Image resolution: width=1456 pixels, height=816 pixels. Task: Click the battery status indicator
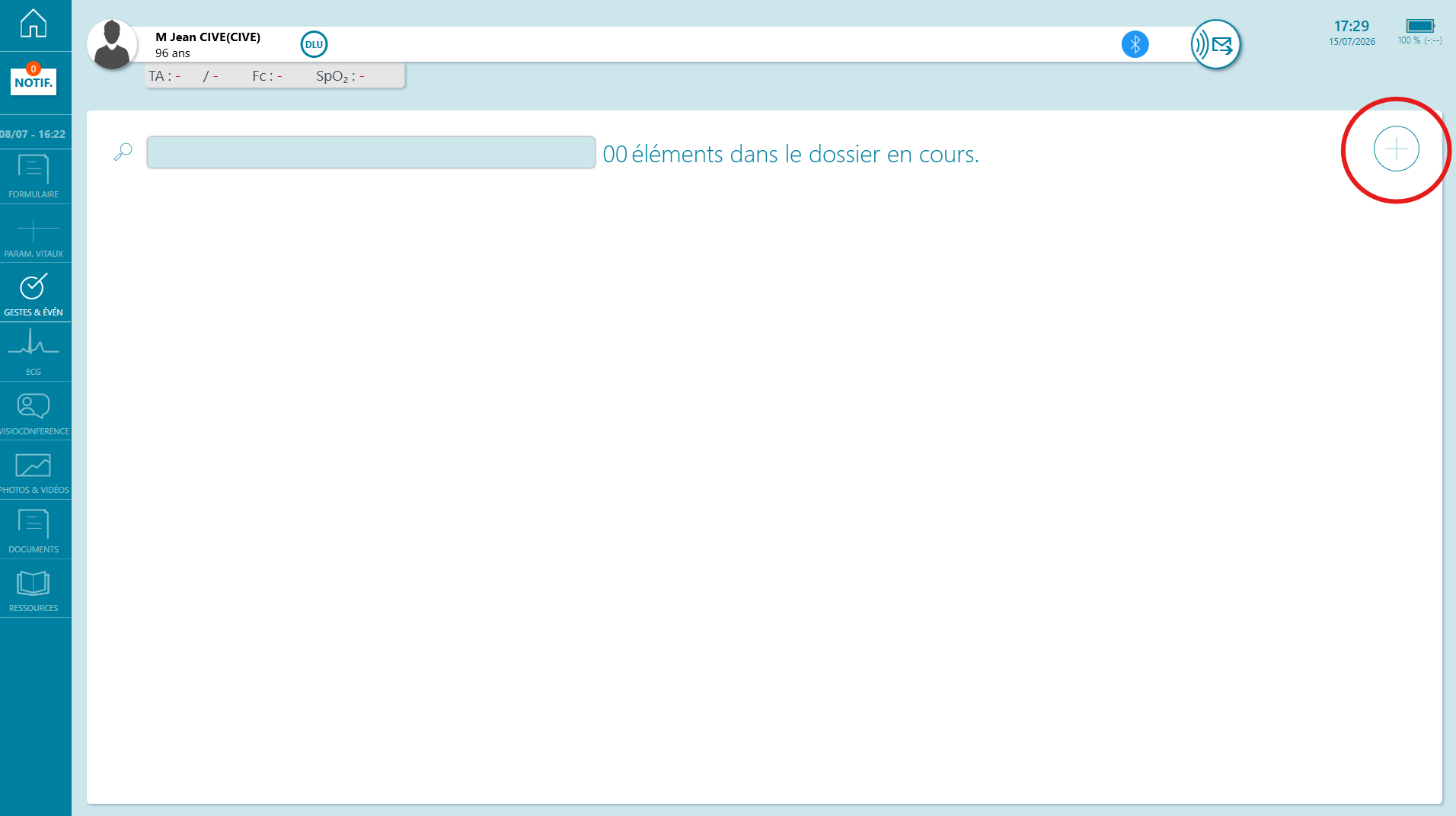1419,31
